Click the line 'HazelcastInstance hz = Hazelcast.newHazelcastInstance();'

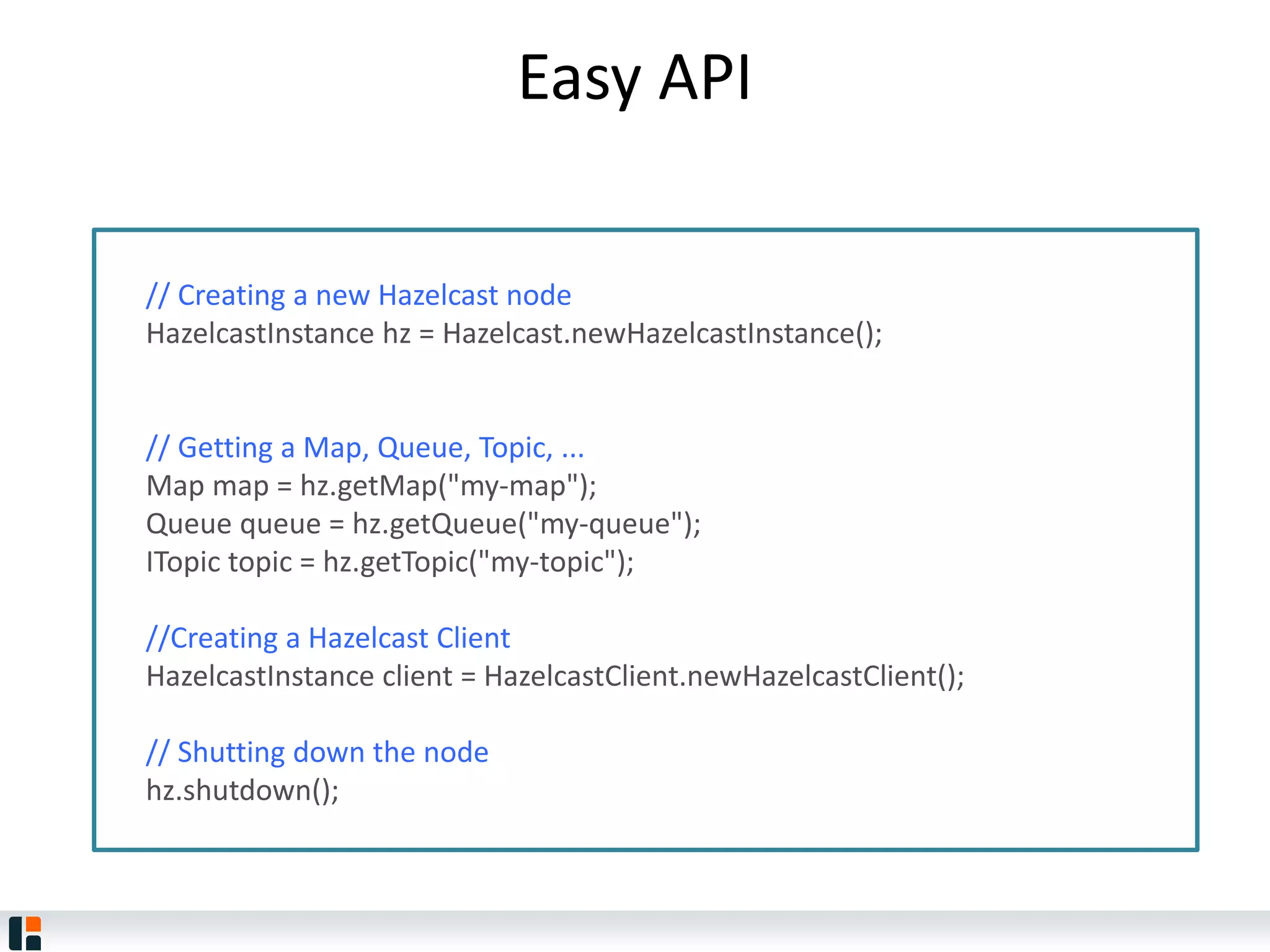tap(514, 333)
